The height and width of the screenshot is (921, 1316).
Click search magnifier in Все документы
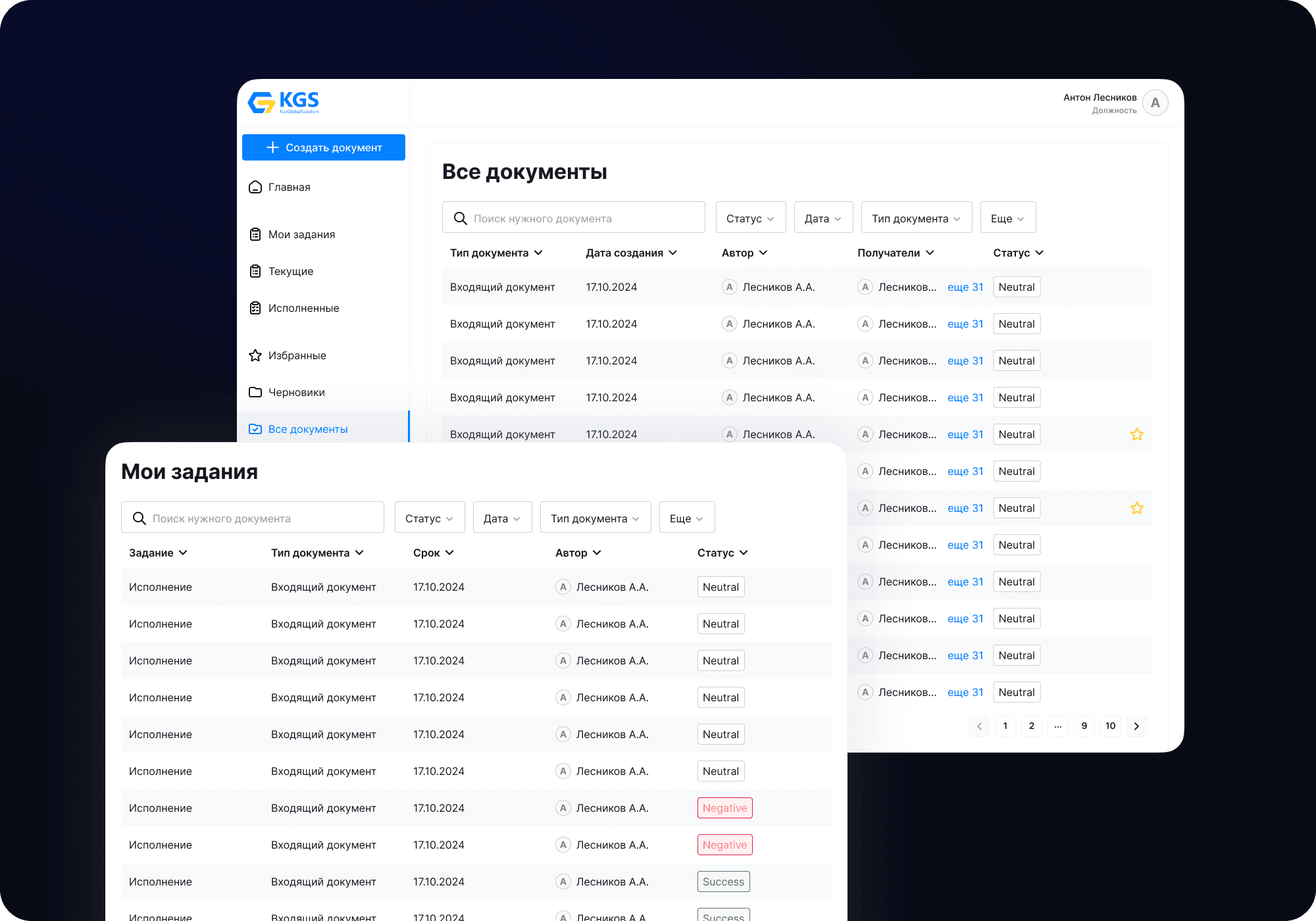click(x=461, y=218)
